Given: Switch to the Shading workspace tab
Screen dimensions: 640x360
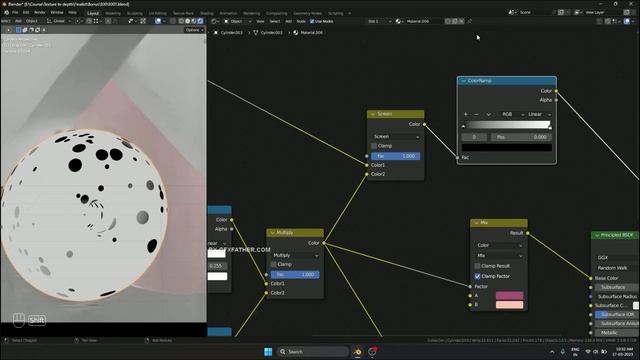Looking at the screenshot, I should [207, 13].
